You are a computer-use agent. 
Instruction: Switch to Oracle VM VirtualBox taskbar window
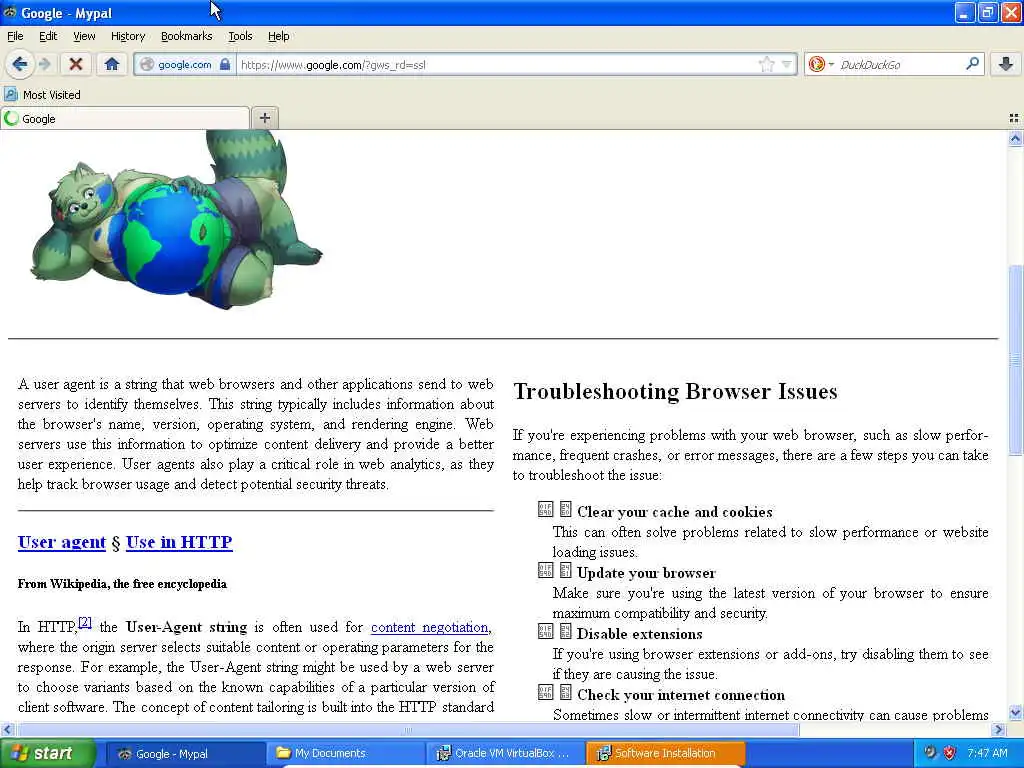505,754
